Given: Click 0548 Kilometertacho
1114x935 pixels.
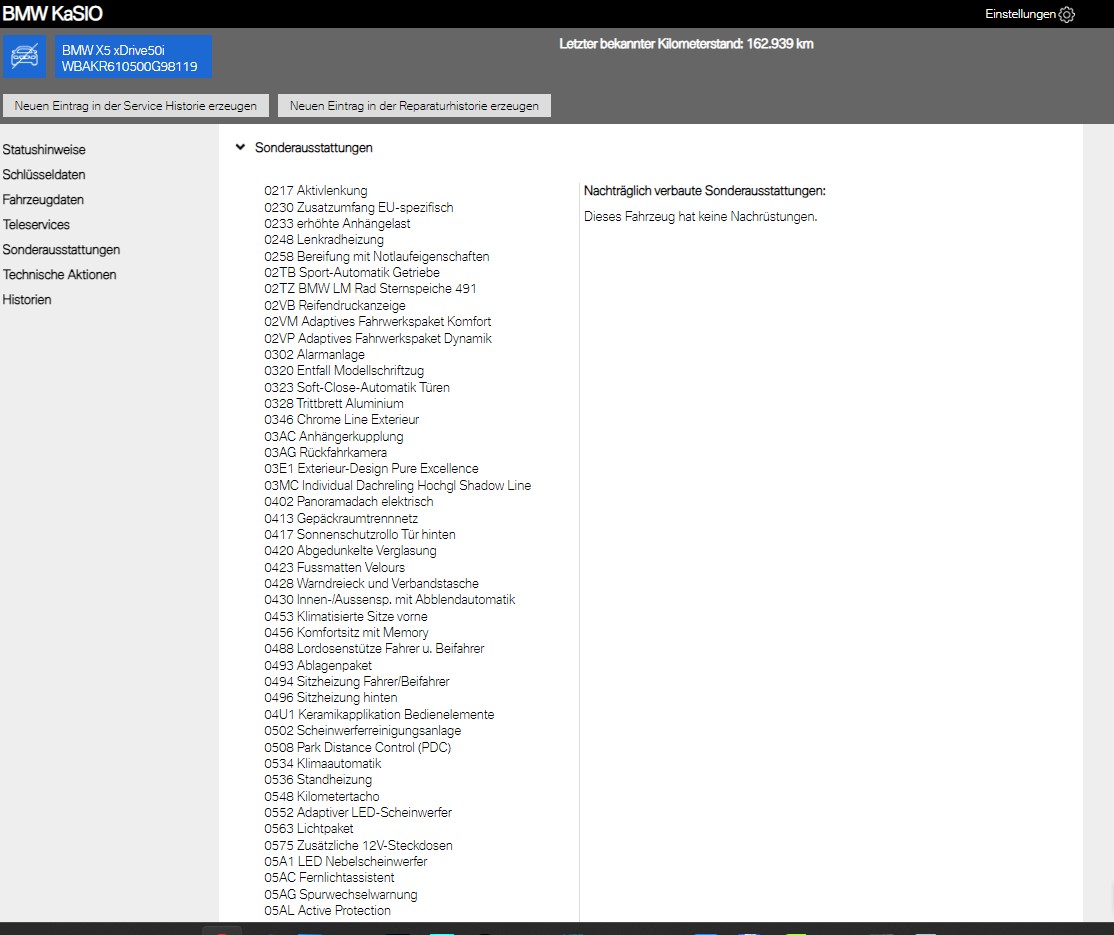Looking at the screenshot, I should [x=322, y=796].
